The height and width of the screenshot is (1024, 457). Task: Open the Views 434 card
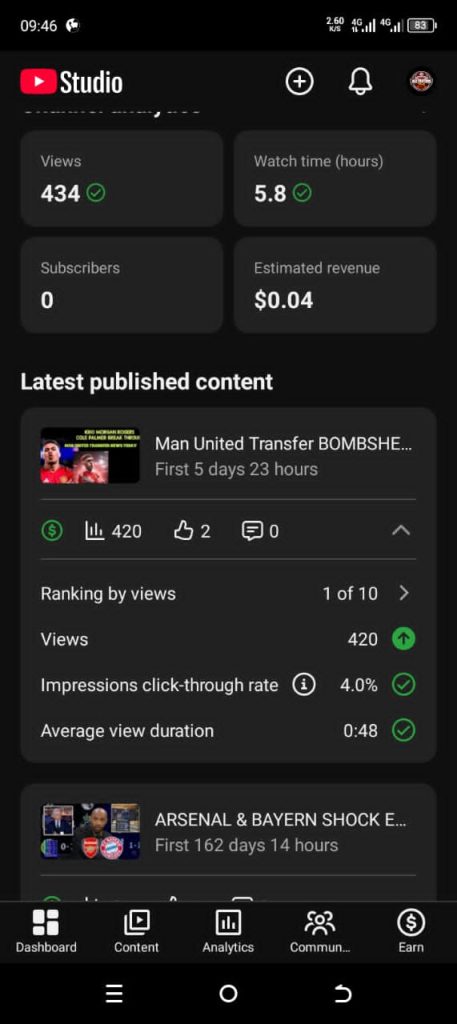(x=121, y=179)
